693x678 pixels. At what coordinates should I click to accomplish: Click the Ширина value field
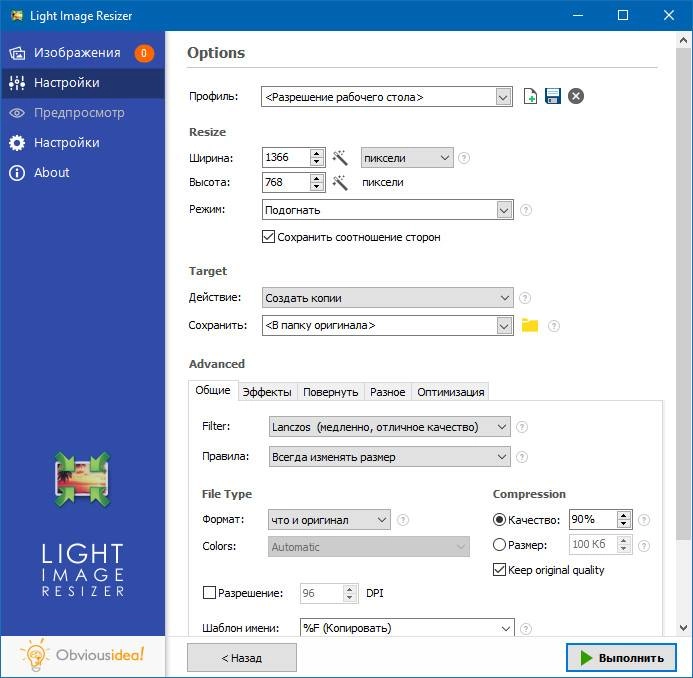[286, 157]
